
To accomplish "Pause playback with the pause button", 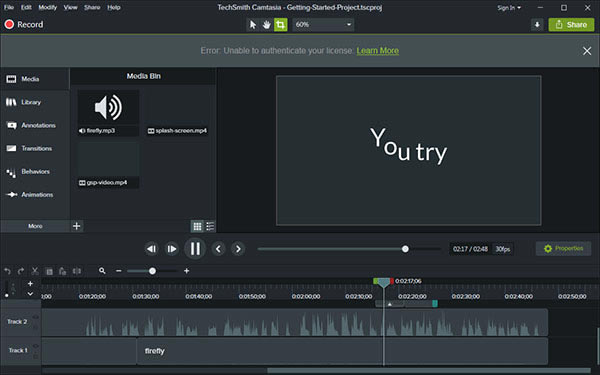I will [x=195, y=249].
